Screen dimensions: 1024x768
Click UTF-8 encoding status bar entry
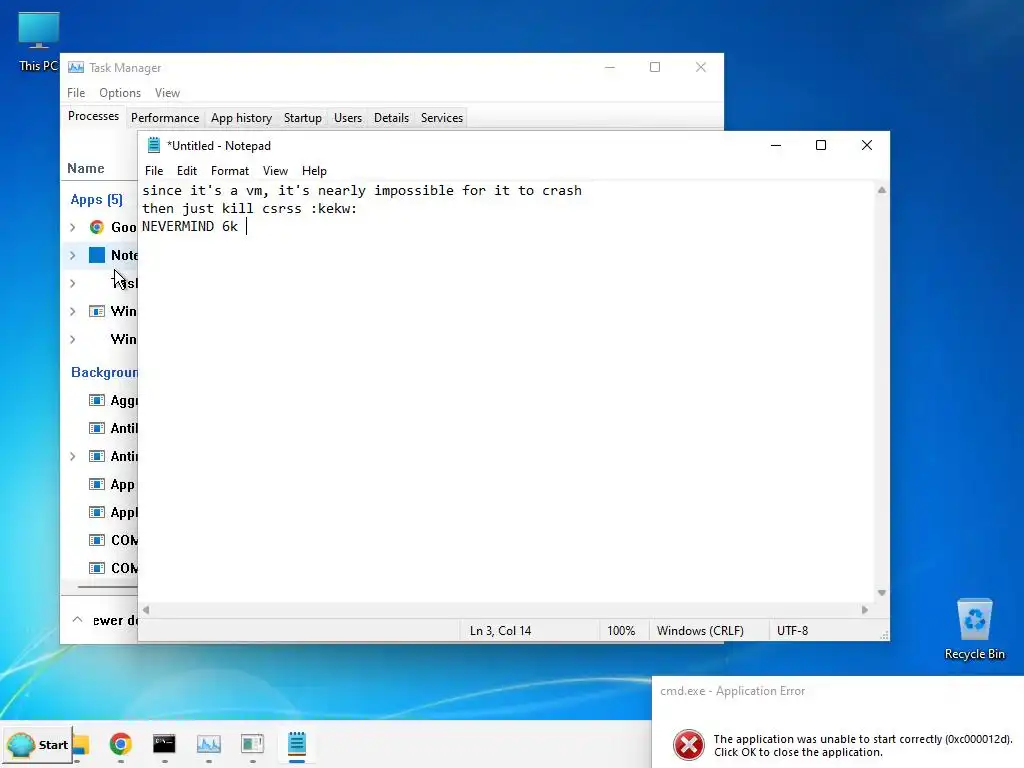tap(792, 631)
